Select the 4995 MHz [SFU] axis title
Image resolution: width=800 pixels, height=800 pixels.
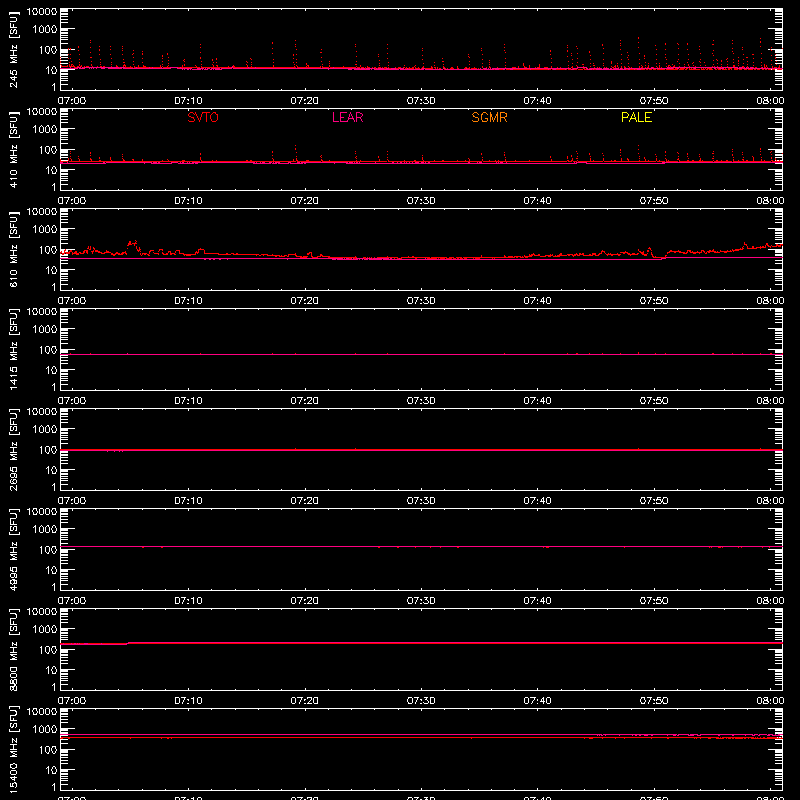[13, 549]
